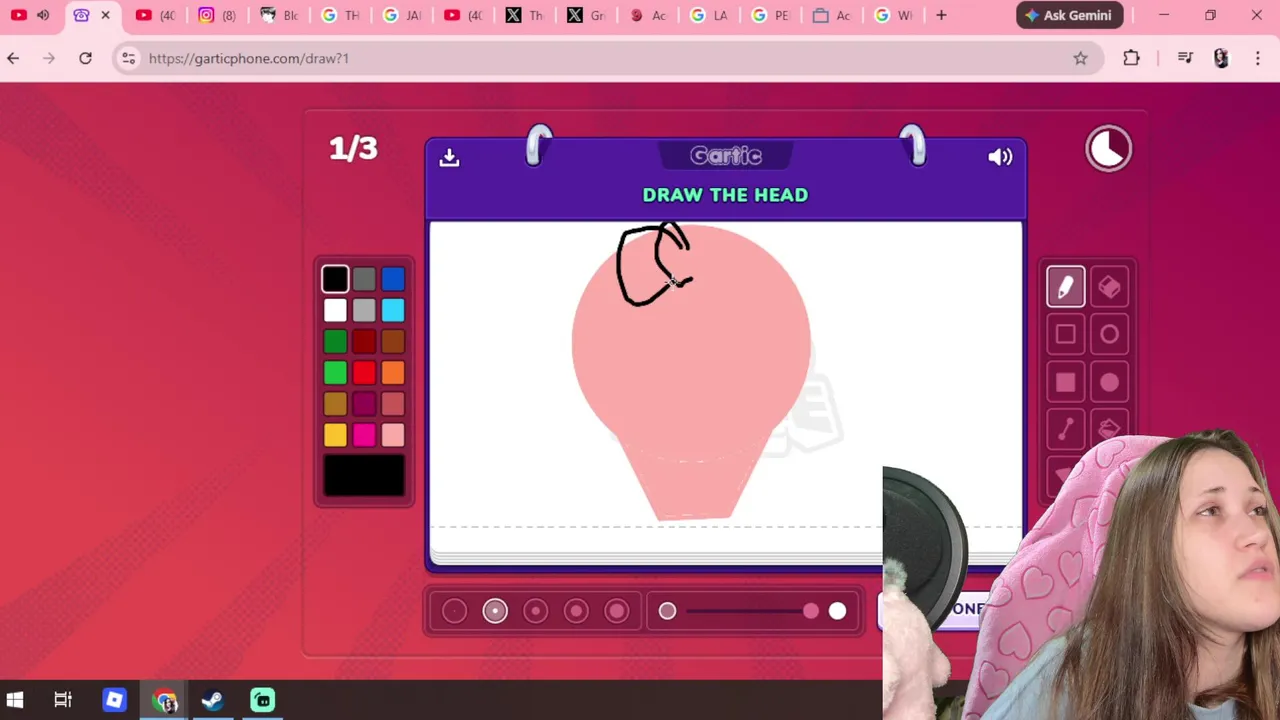This screenshot has width=1280, height=720.
Task: Close the active Gartic Phone tab
Action: 105,15
